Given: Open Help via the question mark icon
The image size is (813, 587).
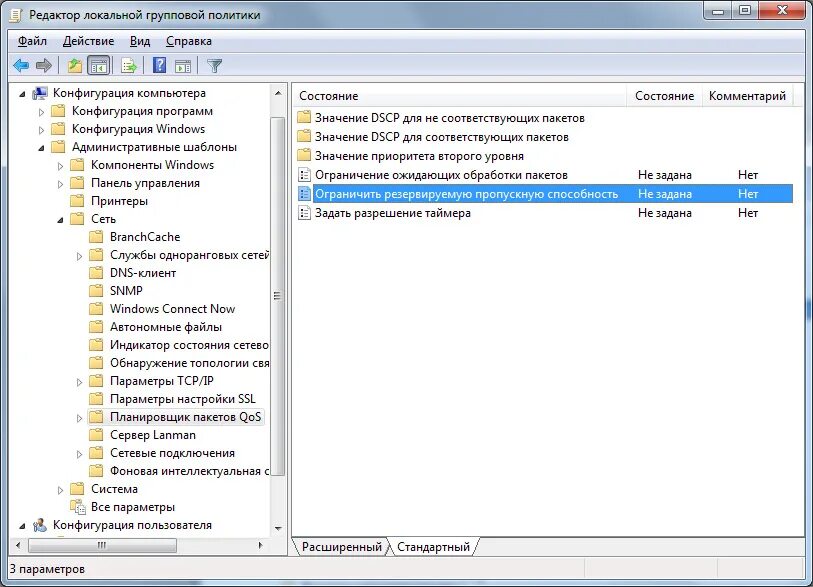Looking at the screenshot, I should tap(160, 65).
